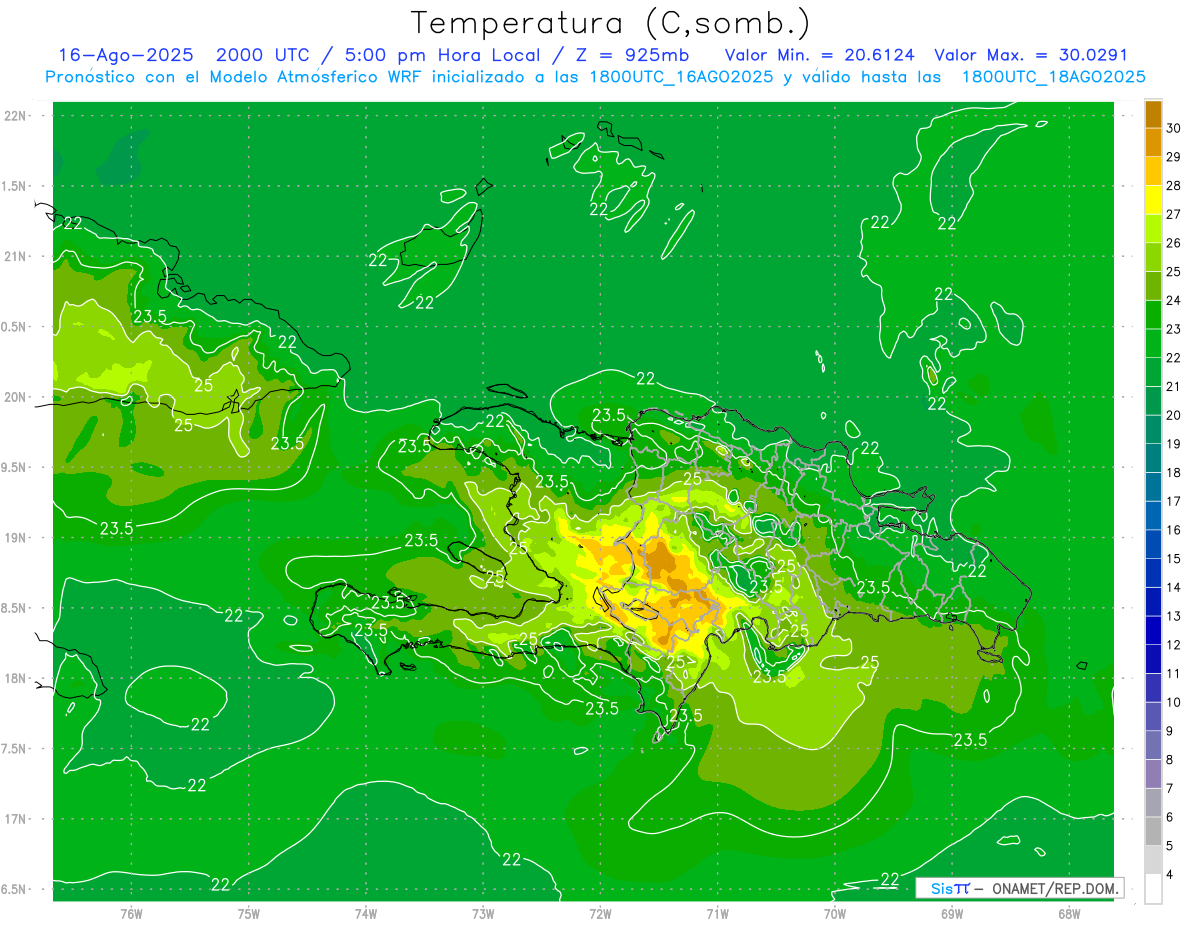The height and width of the screenshot is (927, 1200).
Task: Click the '72W' longitude axis label
Action: coord(600,914)
